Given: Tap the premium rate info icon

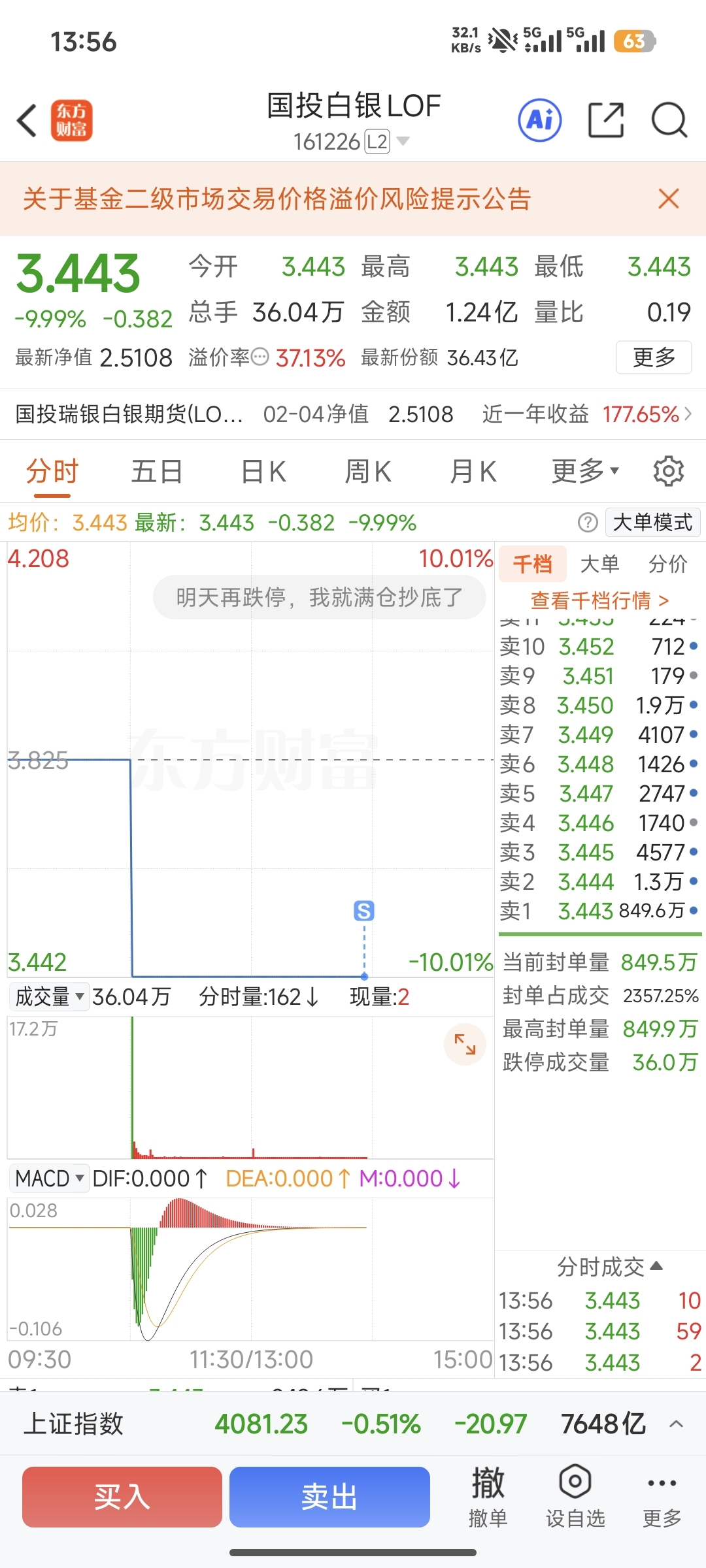Looking at the screenshot, I should [260, 357].
